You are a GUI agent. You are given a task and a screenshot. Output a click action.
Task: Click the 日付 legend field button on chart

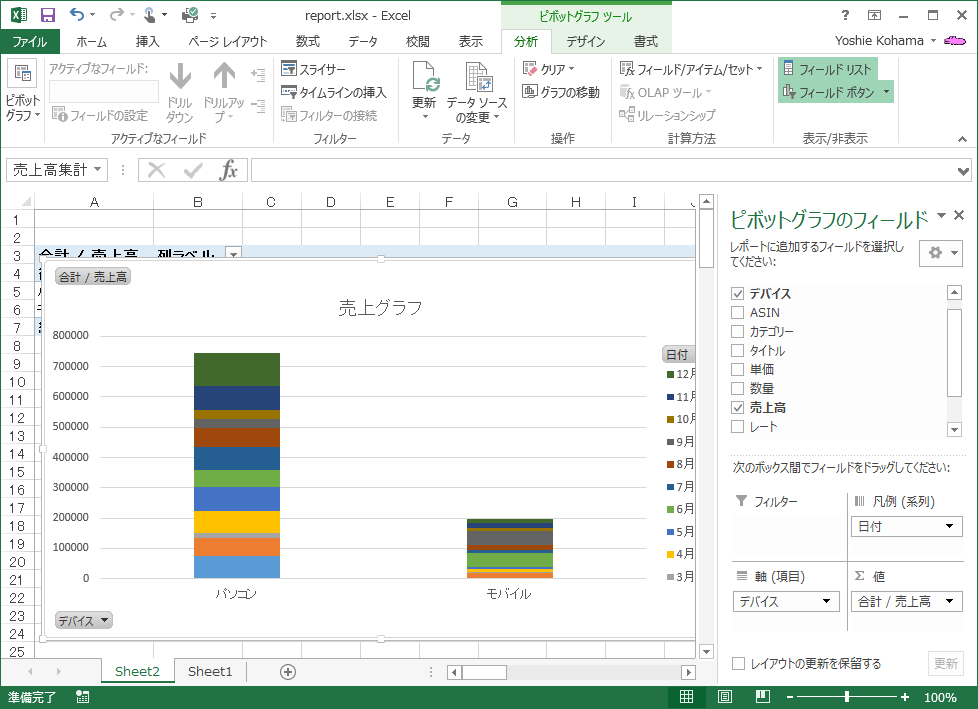[677, 354]
